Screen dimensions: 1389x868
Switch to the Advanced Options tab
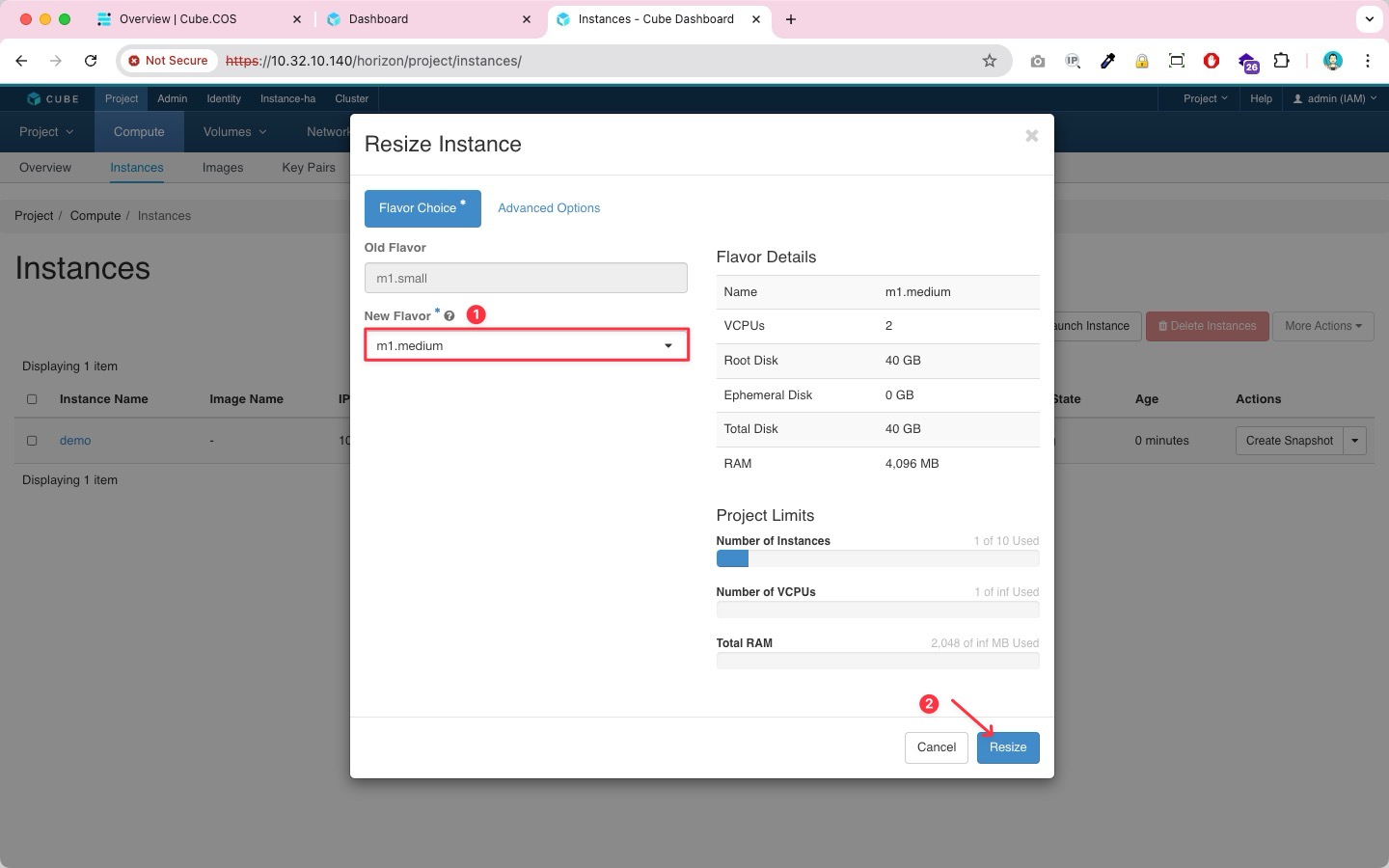point(549,208)
